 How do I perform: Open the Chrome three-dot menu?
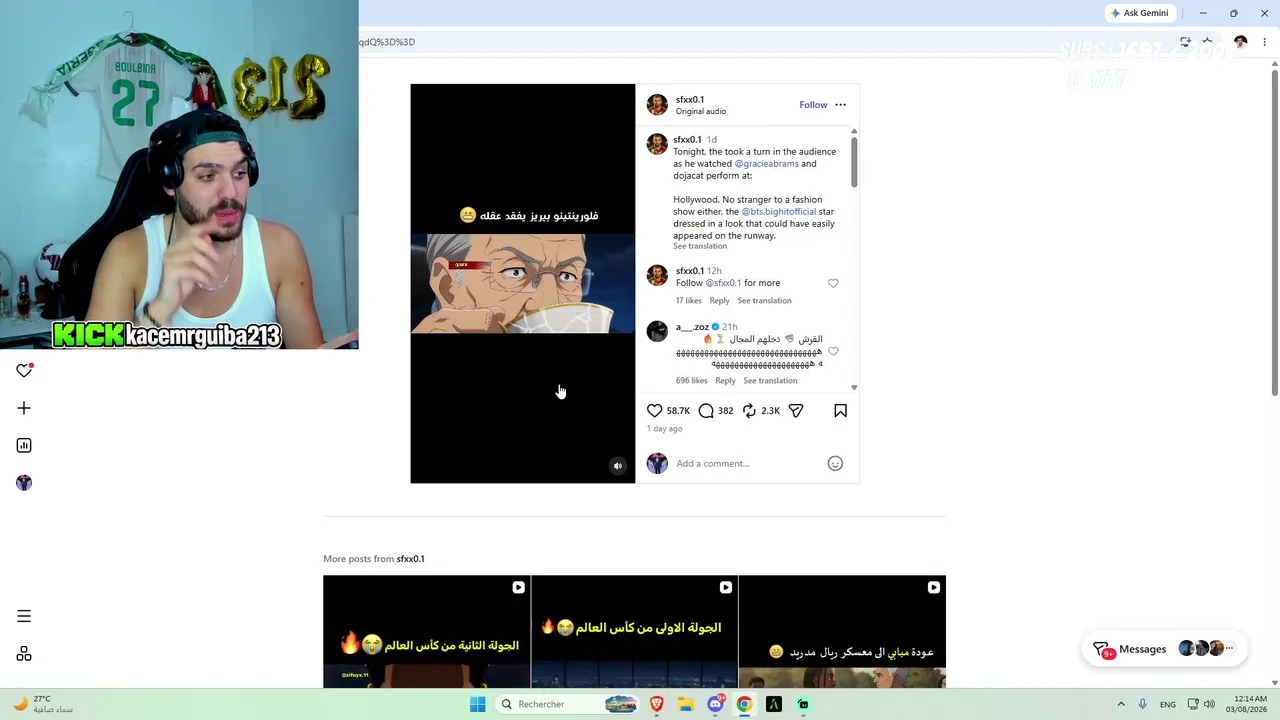coord(1265,42)
